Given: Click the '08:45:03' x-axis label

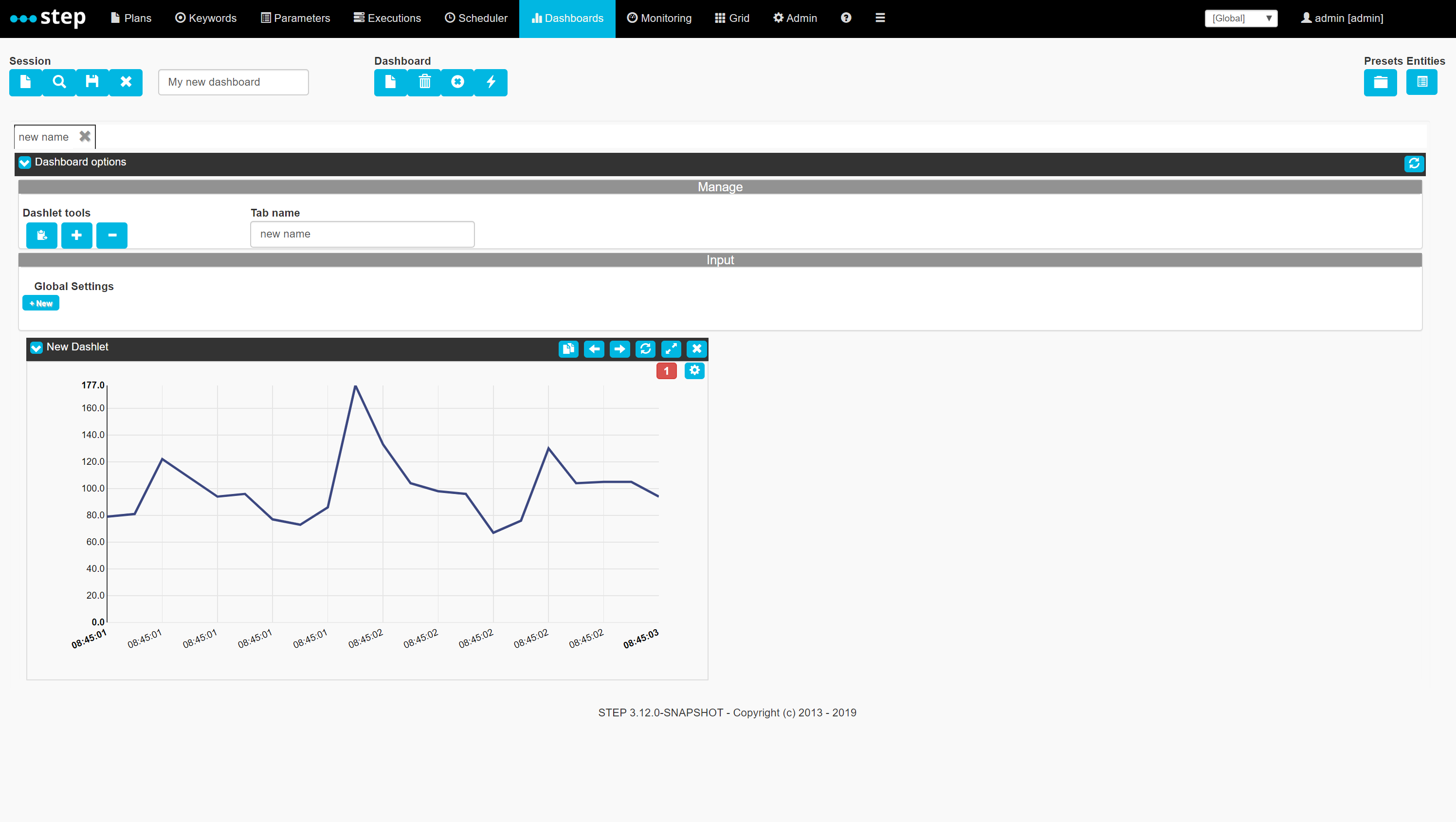Looking at the screenshot, I should click(x=641, y=639).
